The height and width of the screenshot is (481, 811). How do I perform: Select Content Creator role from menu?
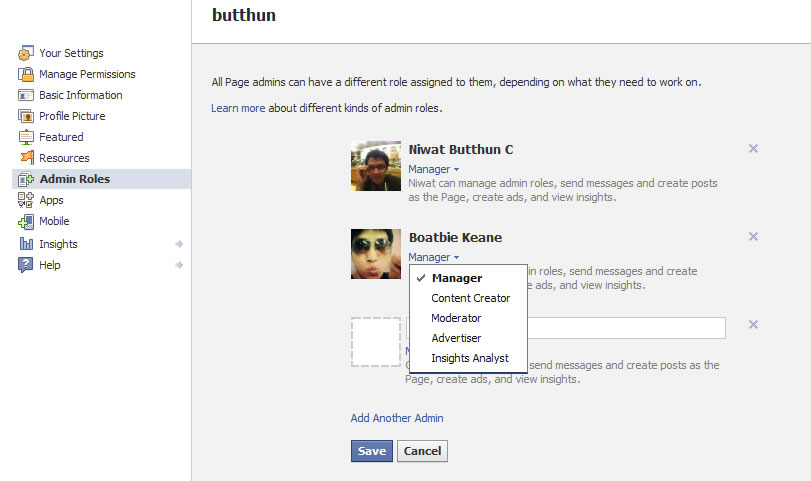[470, 298]
